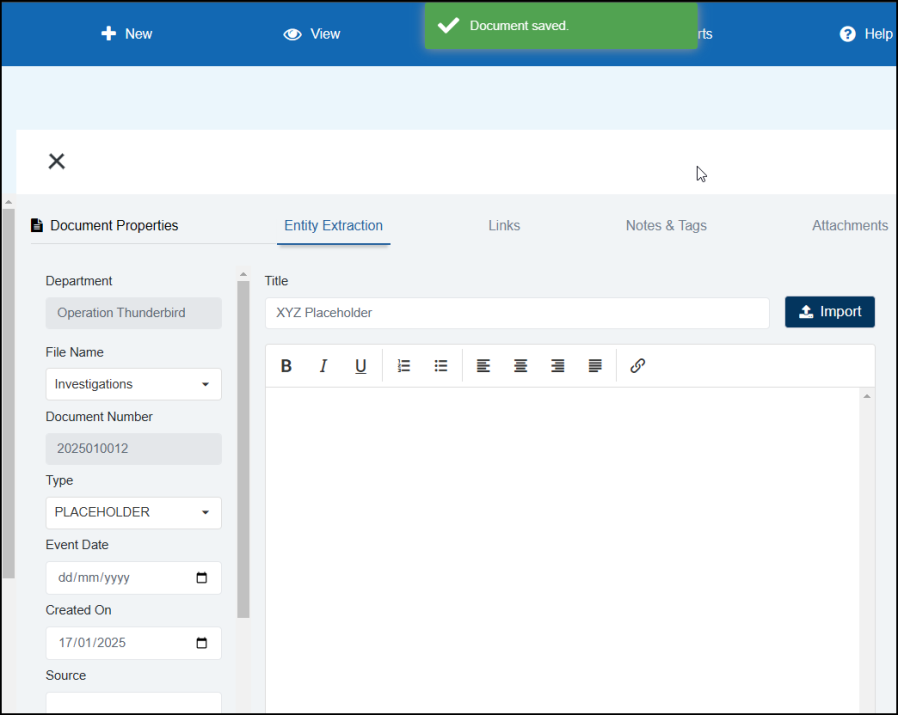Expand the File Name dropdown Investigations
This screenshot has width=898, height=715.
(x=133, y=384)
